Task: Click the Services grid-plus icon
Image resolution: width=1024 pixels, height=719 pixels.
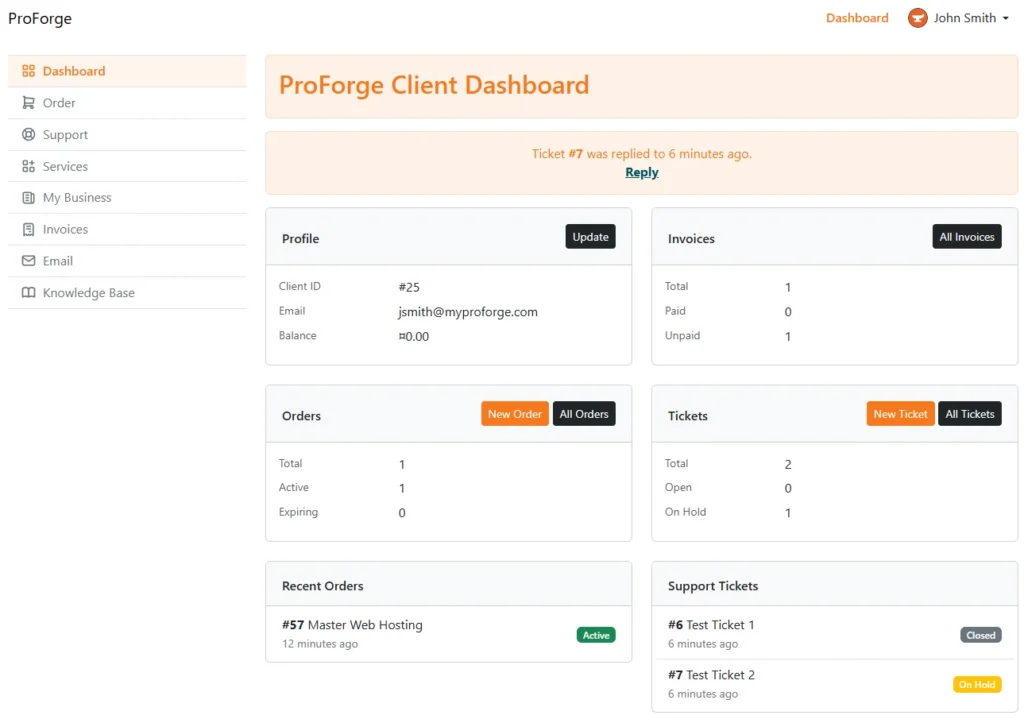Action: click(x=28, y=166)
